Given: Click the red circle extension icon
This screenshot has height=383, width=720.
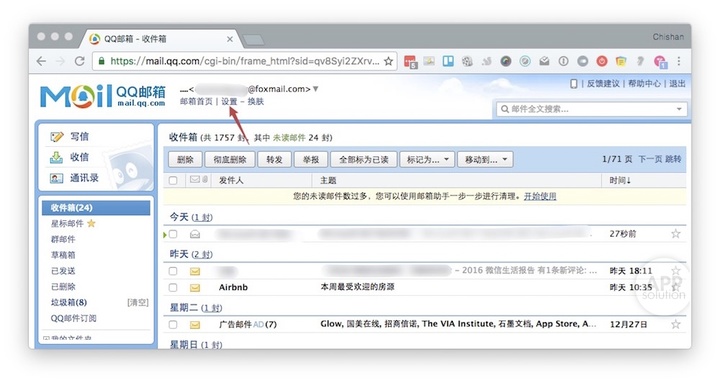Looking at the screenshot, I should click(x=602, y=61).
